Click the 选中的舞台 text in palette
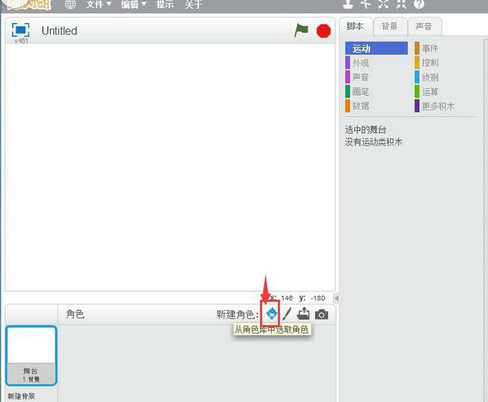 pyautogui.click(x=365, y=129)
